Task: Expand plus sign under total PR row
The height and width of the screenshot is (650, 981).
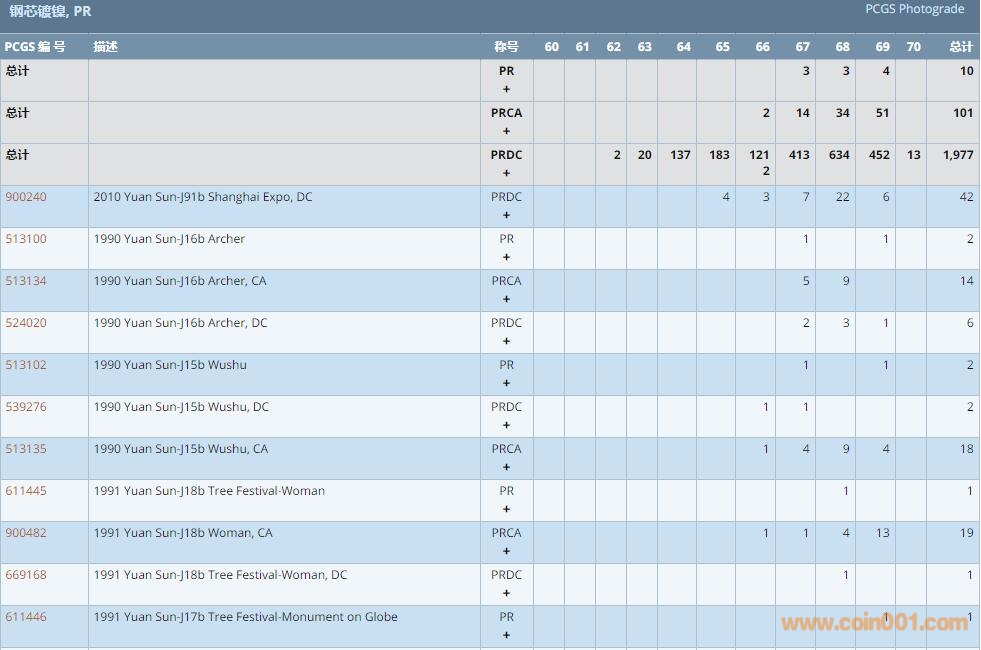Action: [x=506, y=89]
